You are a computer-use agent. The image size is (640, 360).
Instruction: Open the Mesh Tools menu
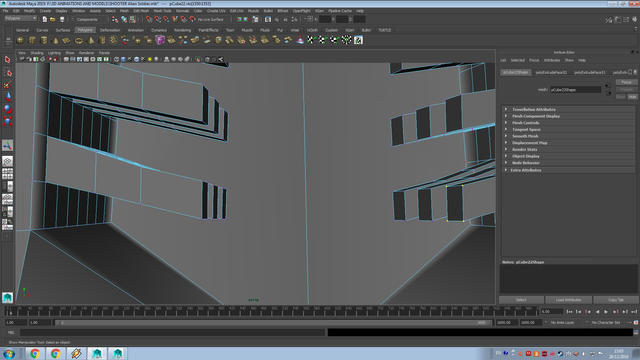pos(162,11)
